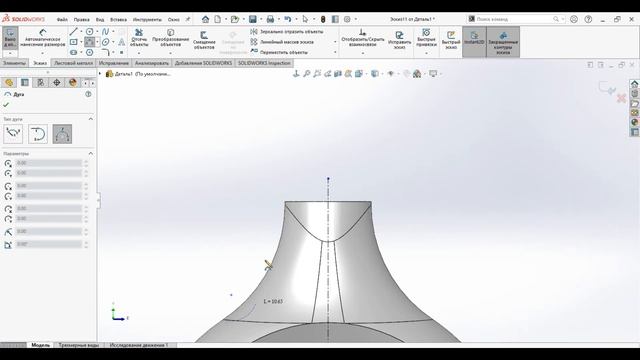Click the New document icon

[x=218, y=19]
